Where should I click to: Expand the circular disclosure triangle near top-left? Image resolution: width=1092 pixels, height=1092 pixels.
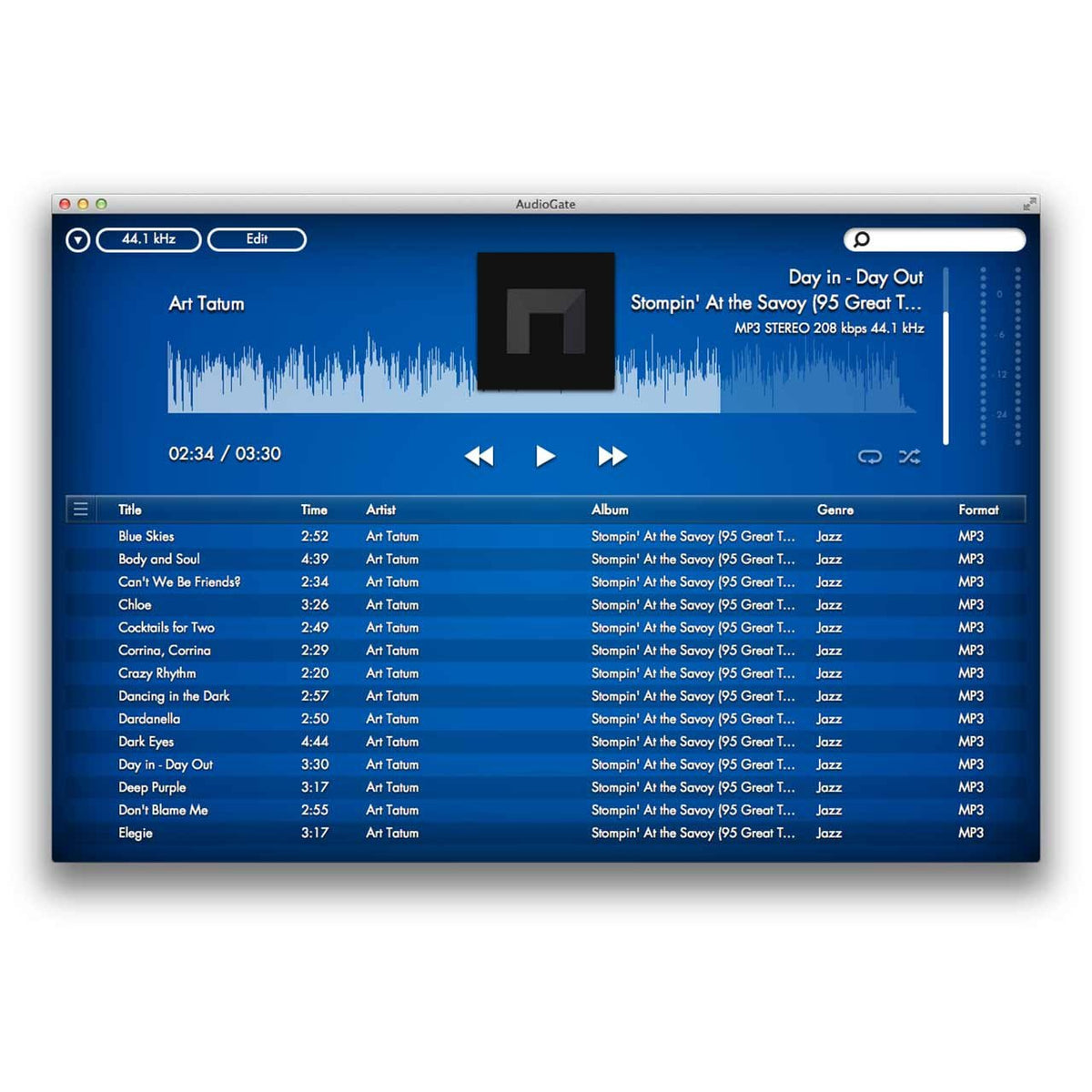[78, 240]
